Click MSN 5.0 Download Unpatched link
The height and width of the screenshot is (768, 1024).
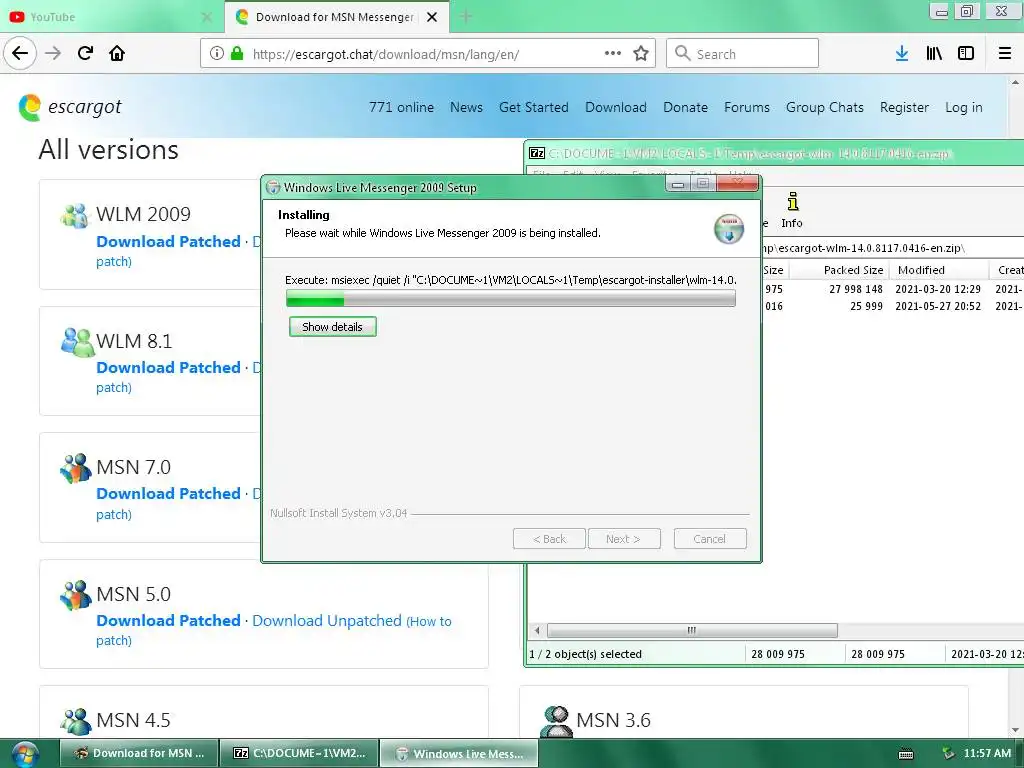coord(327,620)
